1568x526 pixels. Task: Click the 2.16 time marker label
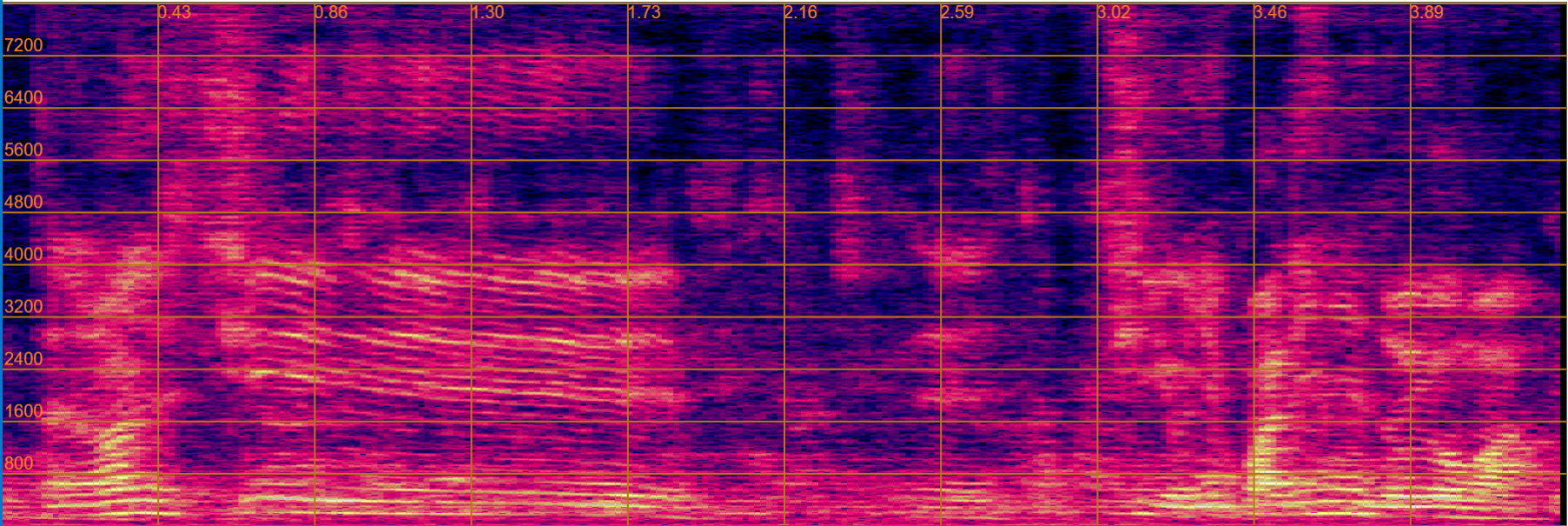tap(801, 12)
